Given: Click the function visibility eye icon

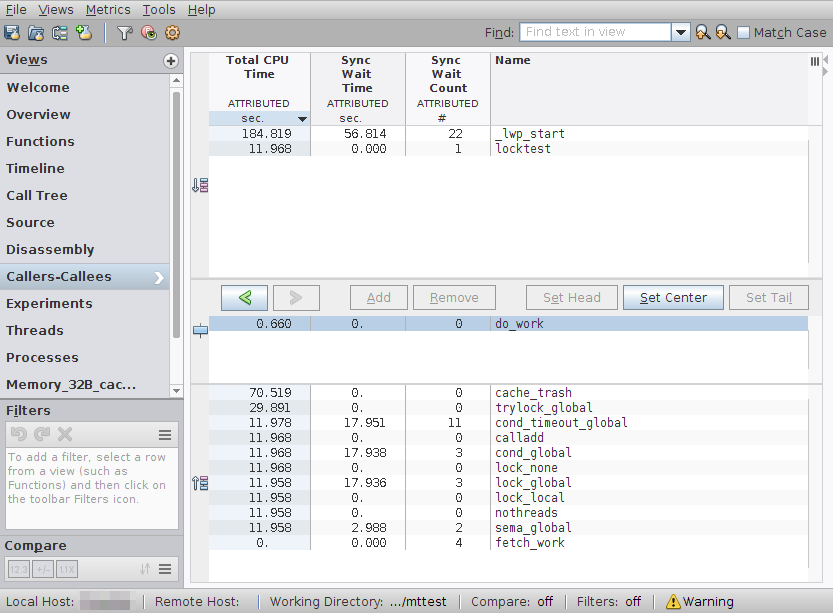Looking at the screenshot, I should coord(149,33).
